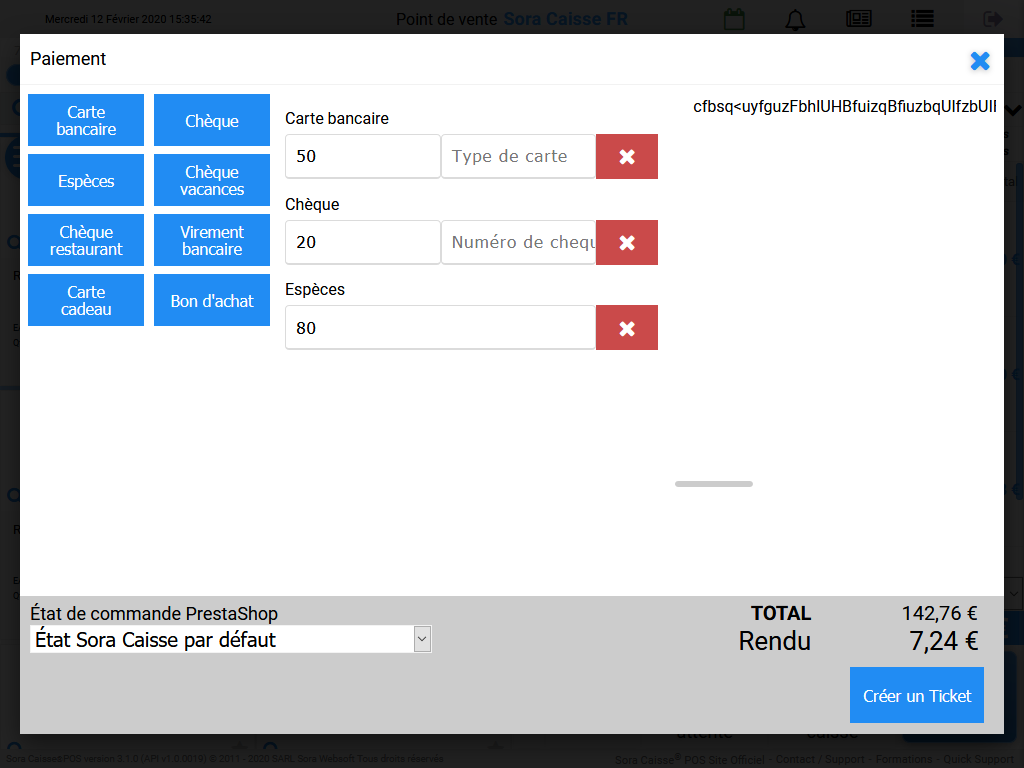Focus the Numéro de chèque field
The height and width of the screenshot is (768, 1024).
click(x=518, y=243)
